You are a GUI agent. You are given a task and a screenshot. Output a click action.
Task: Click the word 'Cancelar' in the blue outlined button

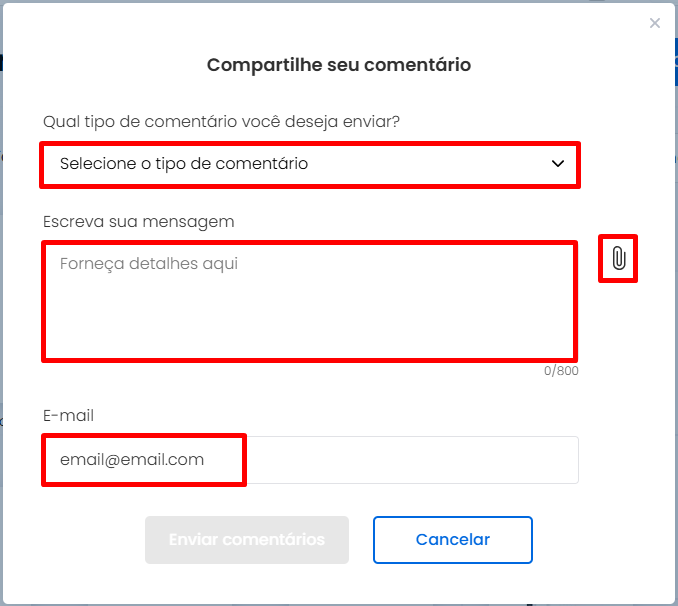click(x=453, y=539)
